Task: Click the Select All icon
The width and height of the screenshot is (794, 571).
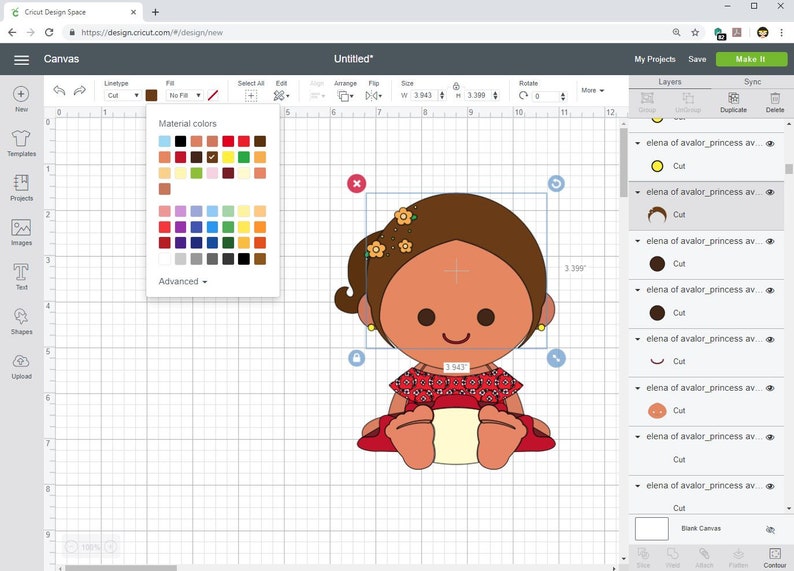Action: [251, 95]
